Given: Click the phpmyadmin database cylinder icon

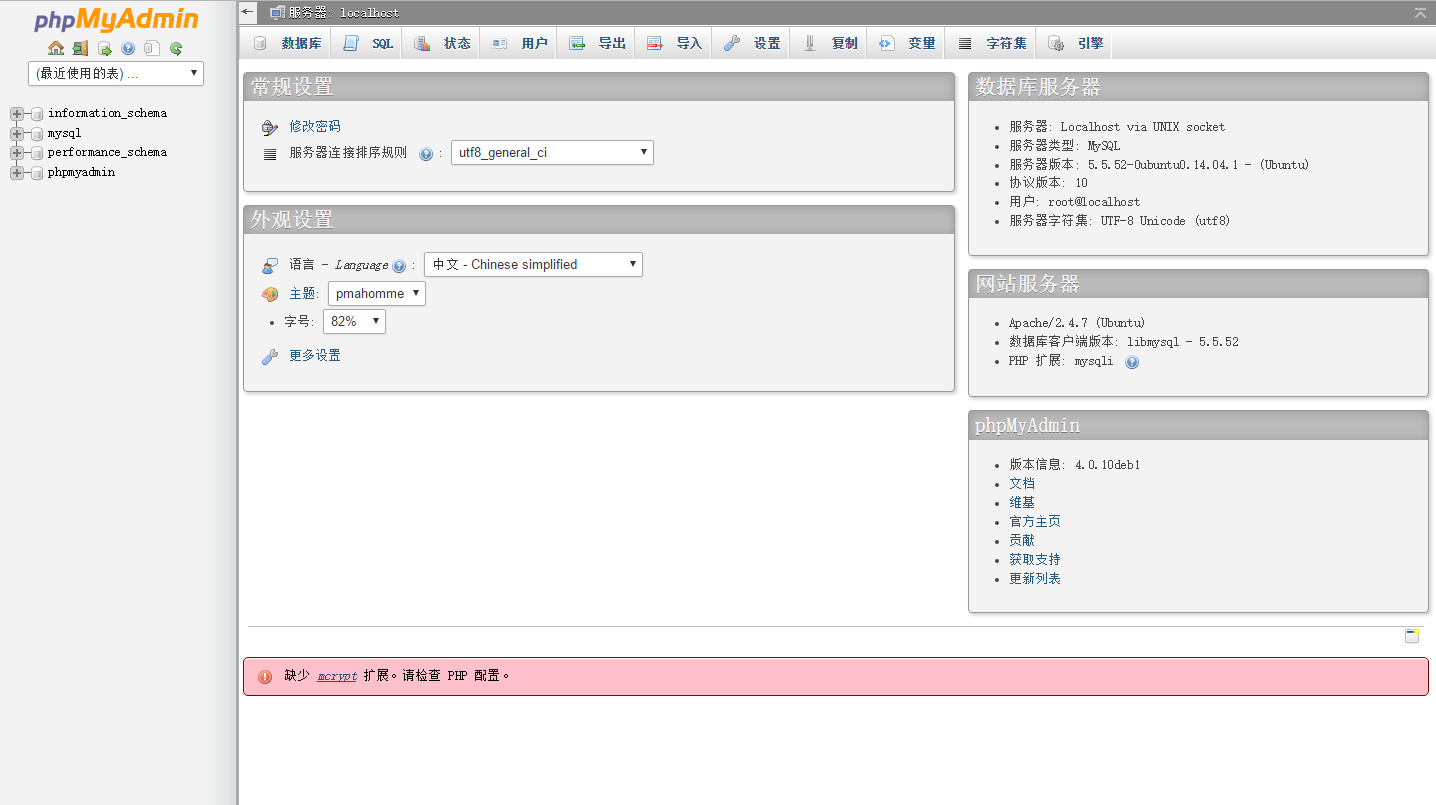Looking at the screenshot, I should coord(37,173).
